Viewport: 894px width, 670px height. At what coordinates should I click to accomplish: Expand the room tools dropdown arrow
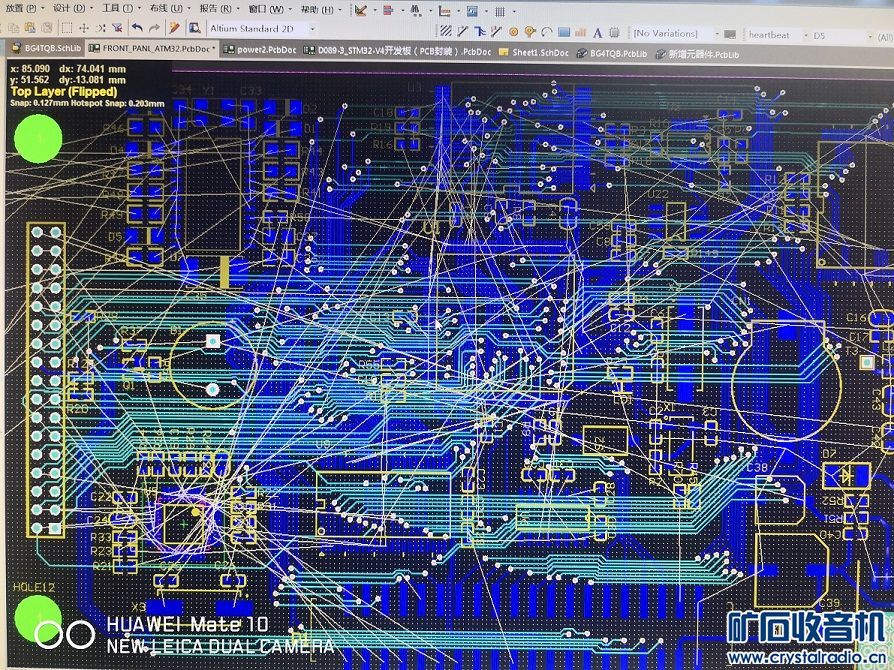tap(486, 11)
